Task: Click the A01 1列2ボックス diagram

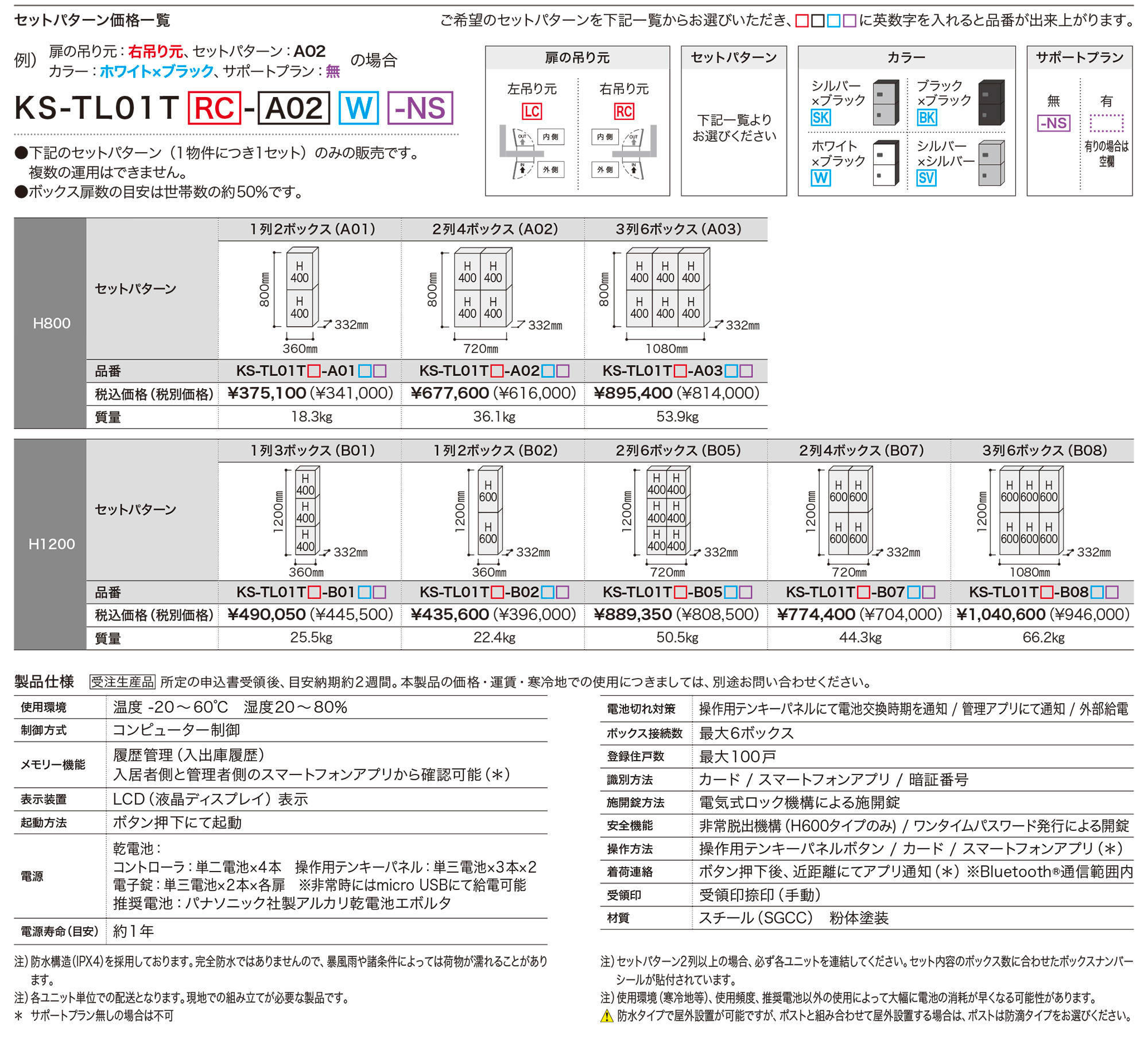Action: (x=301, y=288)
